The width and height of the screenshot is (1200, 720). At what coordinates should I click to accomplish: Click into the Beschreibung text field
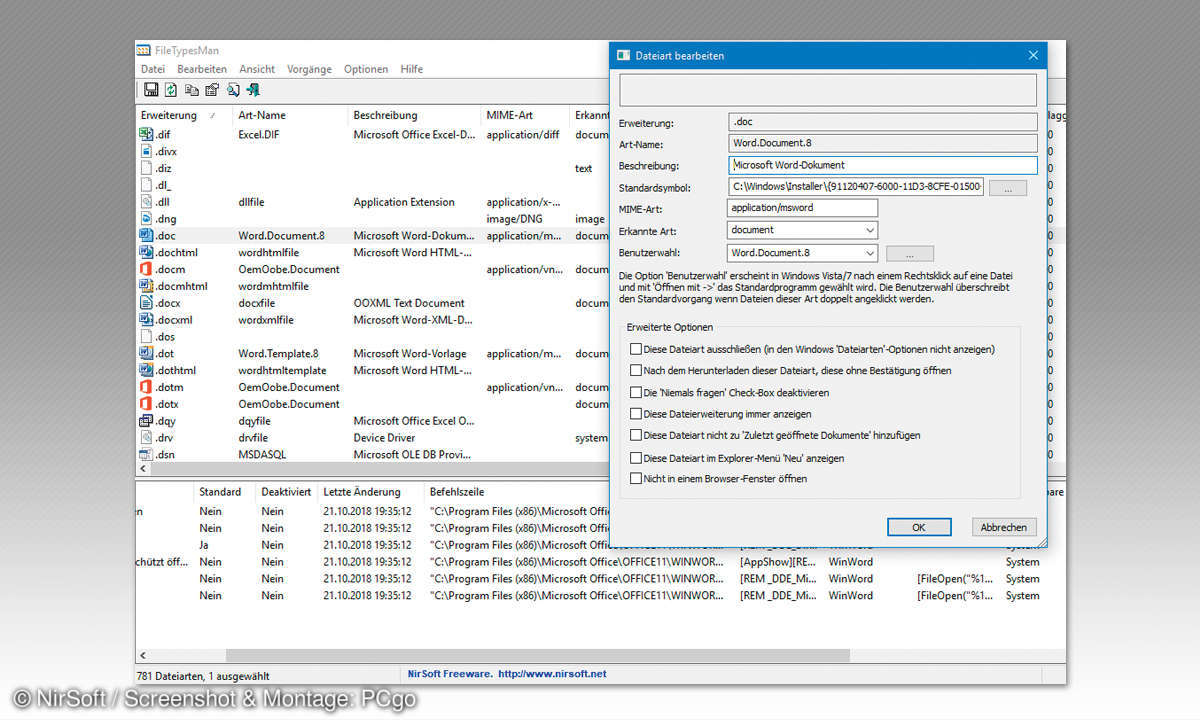(x=882, y=165)
